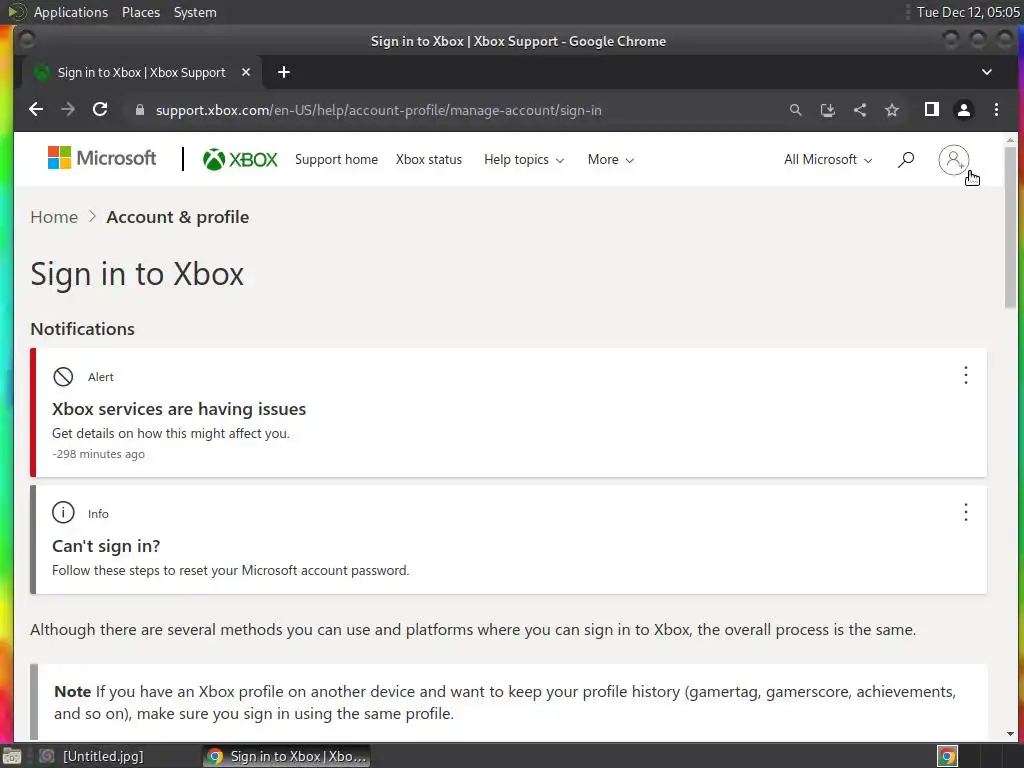Close the Sign in to Xbox tab

246,72
